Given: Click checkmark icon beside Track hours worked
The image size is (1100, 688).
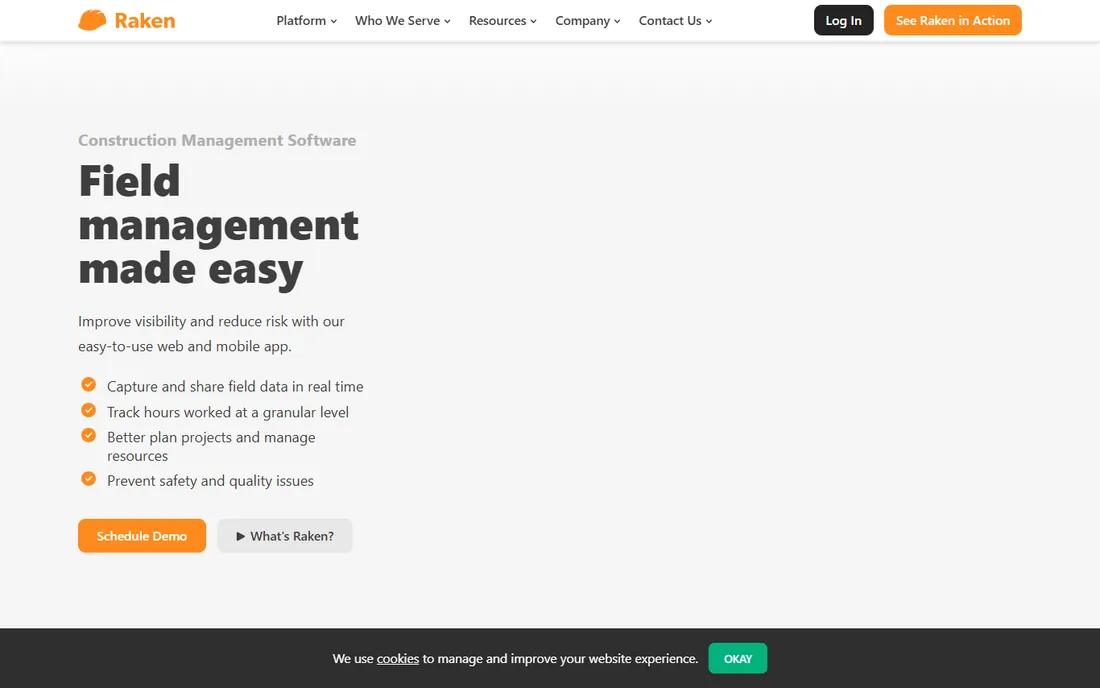Looking at the screenshot, I should point(88,410).
